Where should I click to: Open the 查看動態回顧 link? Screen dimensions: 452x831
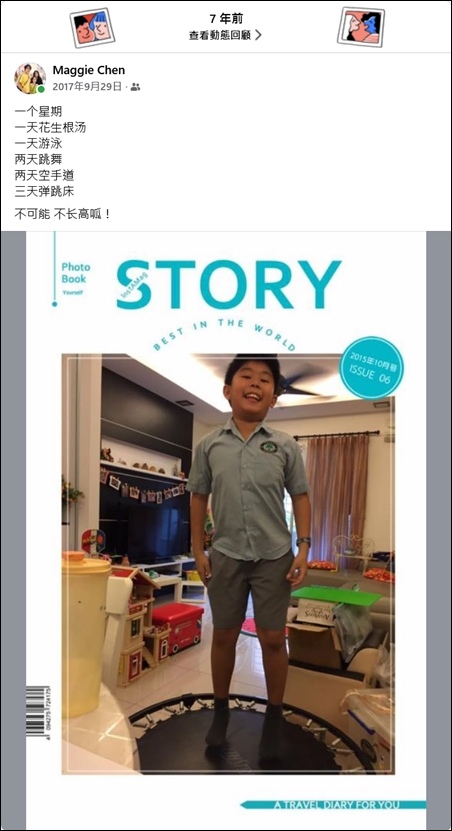(225, 36)
